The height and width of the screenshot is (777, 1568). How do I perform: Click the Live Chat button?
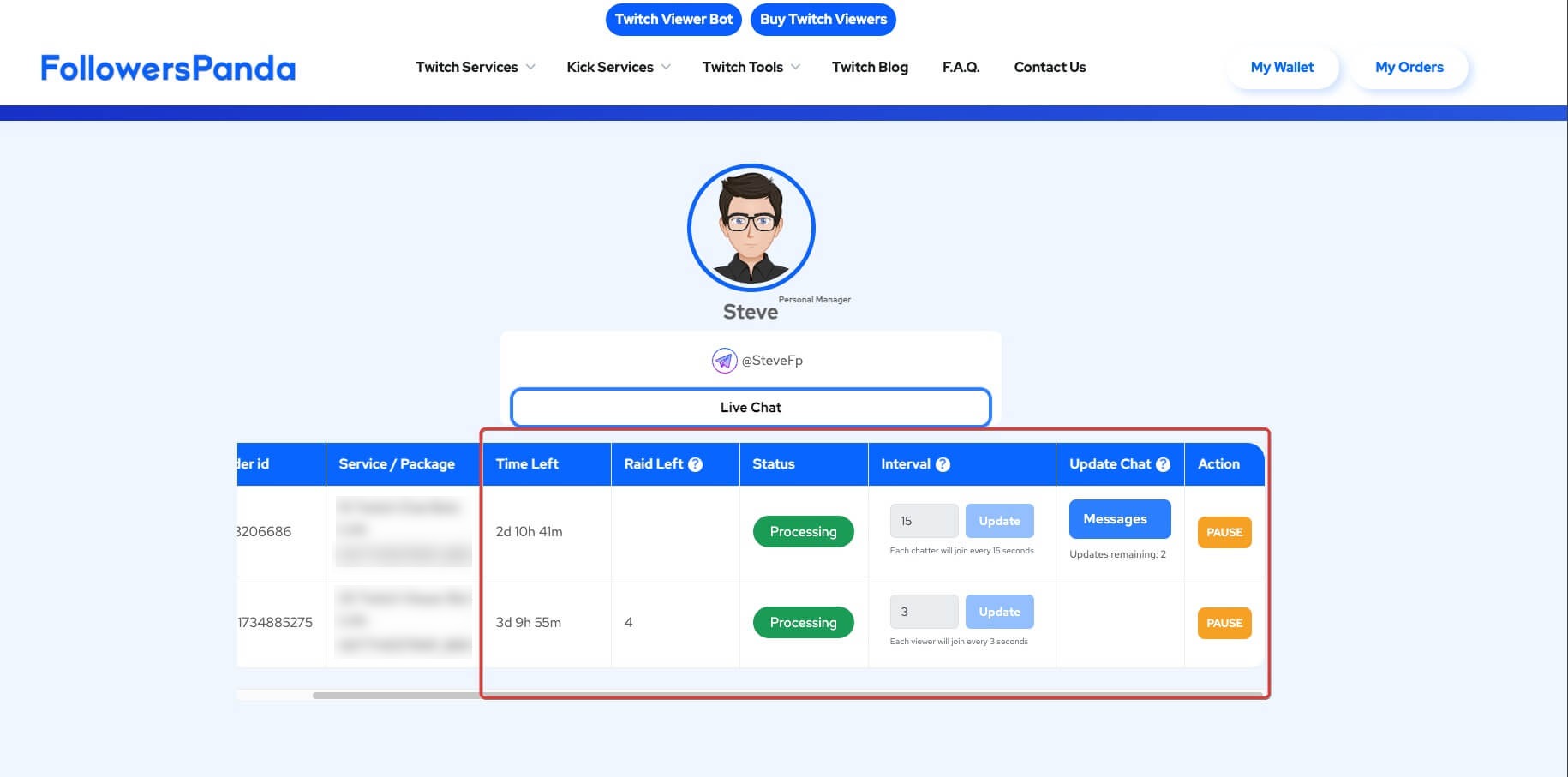(751, 408)
